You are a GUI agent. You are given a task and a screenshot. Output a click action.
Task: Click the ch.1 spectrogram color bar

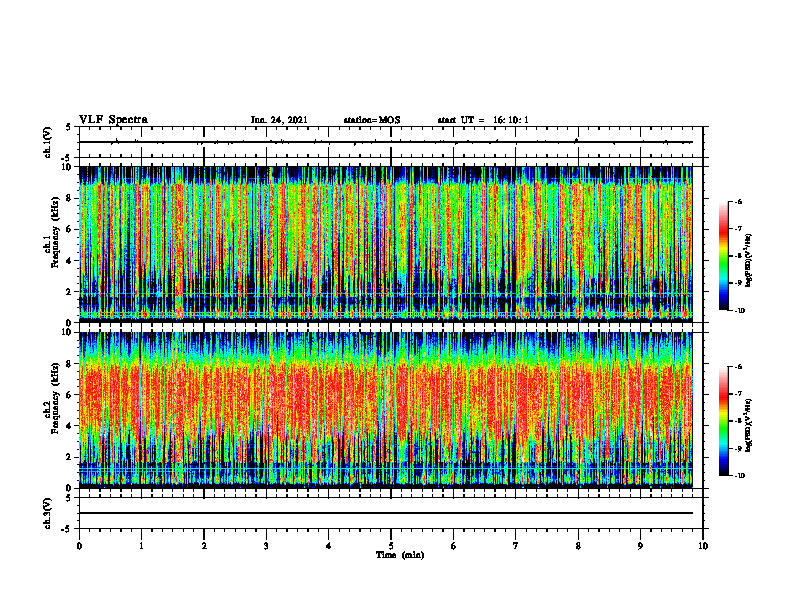(723, 256)
